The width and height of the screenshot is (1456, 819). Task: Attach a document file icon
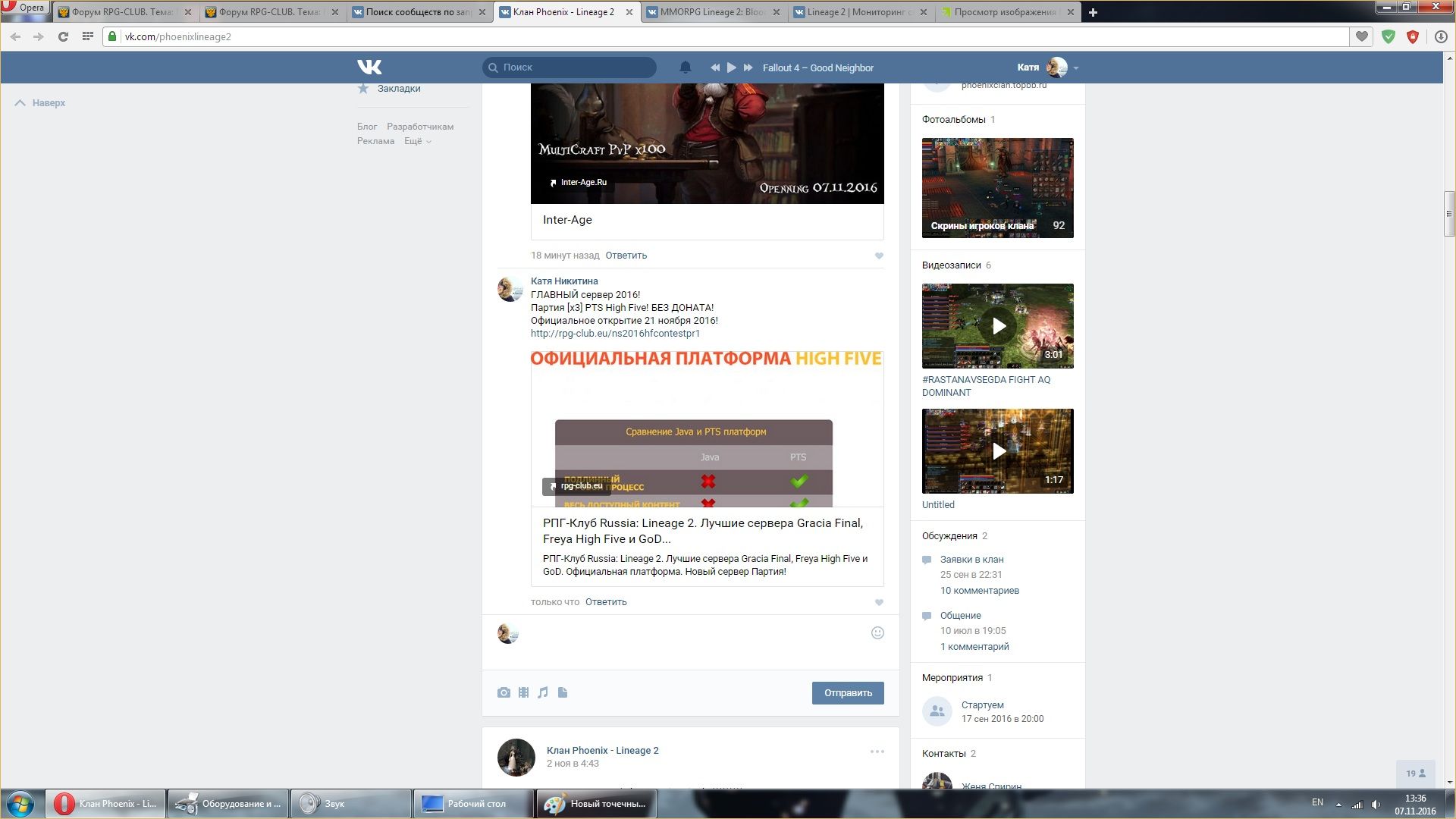(x=563, y=692)
